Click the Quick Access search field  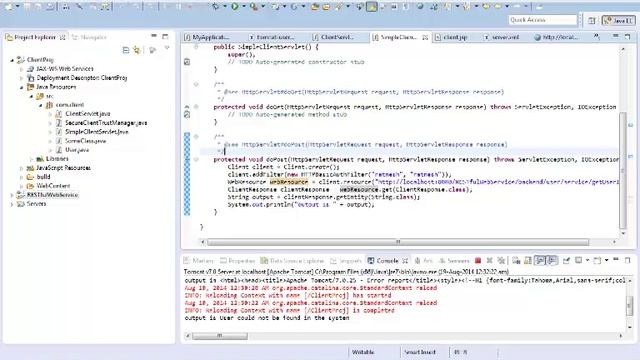542,20
